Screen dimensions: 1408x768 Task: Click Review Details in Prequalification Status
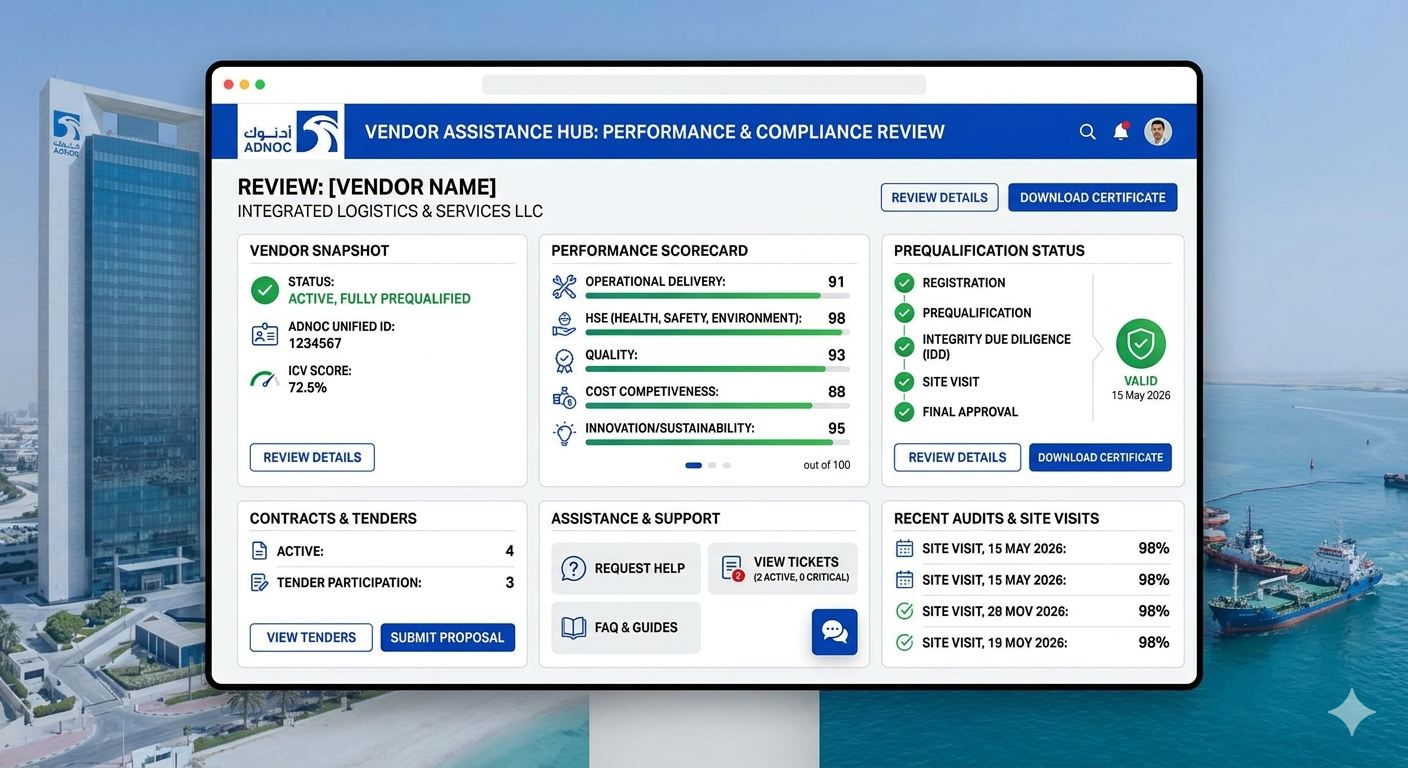957,457
